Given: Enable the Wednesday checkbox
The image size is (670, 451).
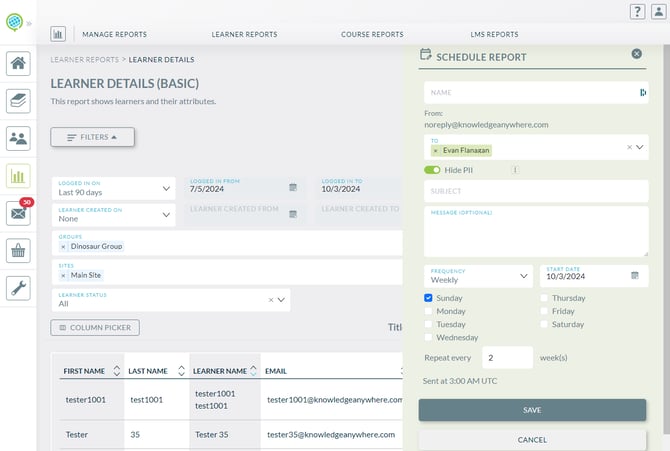Looking at the screenshot, I should pyautogui.click(x=429, y=337).
